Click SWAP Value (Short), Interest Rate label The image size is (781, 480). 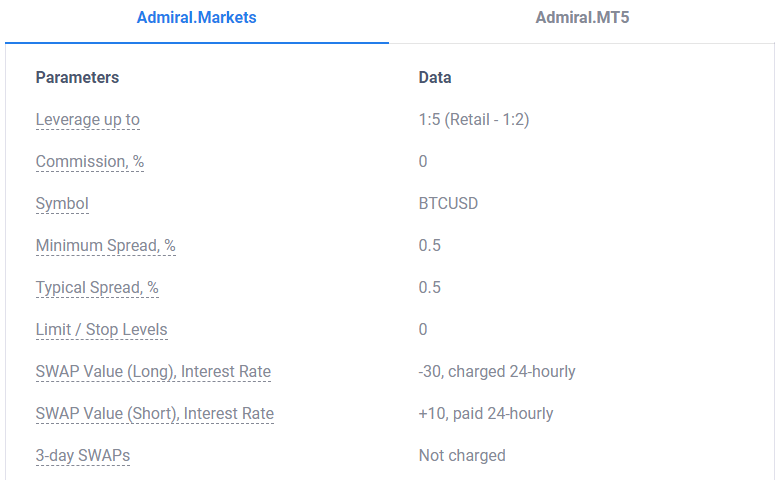tap(155, 413)
